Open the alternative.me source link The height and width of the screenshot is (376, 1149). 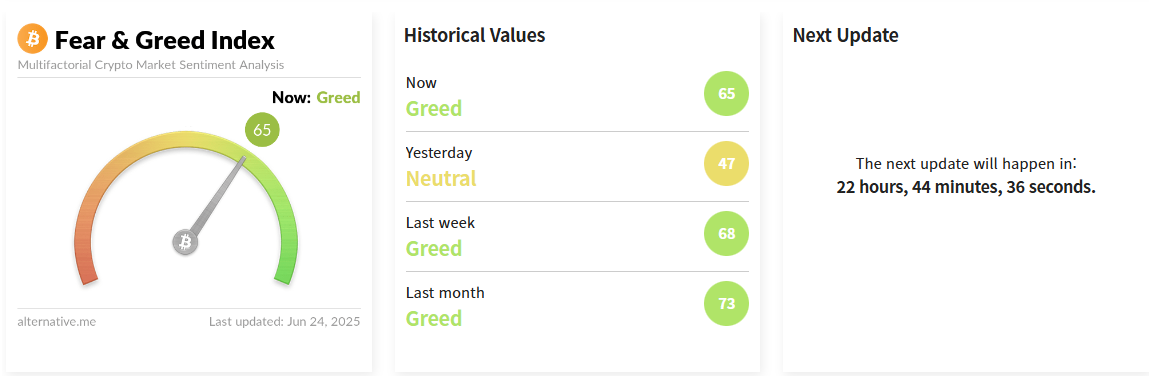point(56,321)
